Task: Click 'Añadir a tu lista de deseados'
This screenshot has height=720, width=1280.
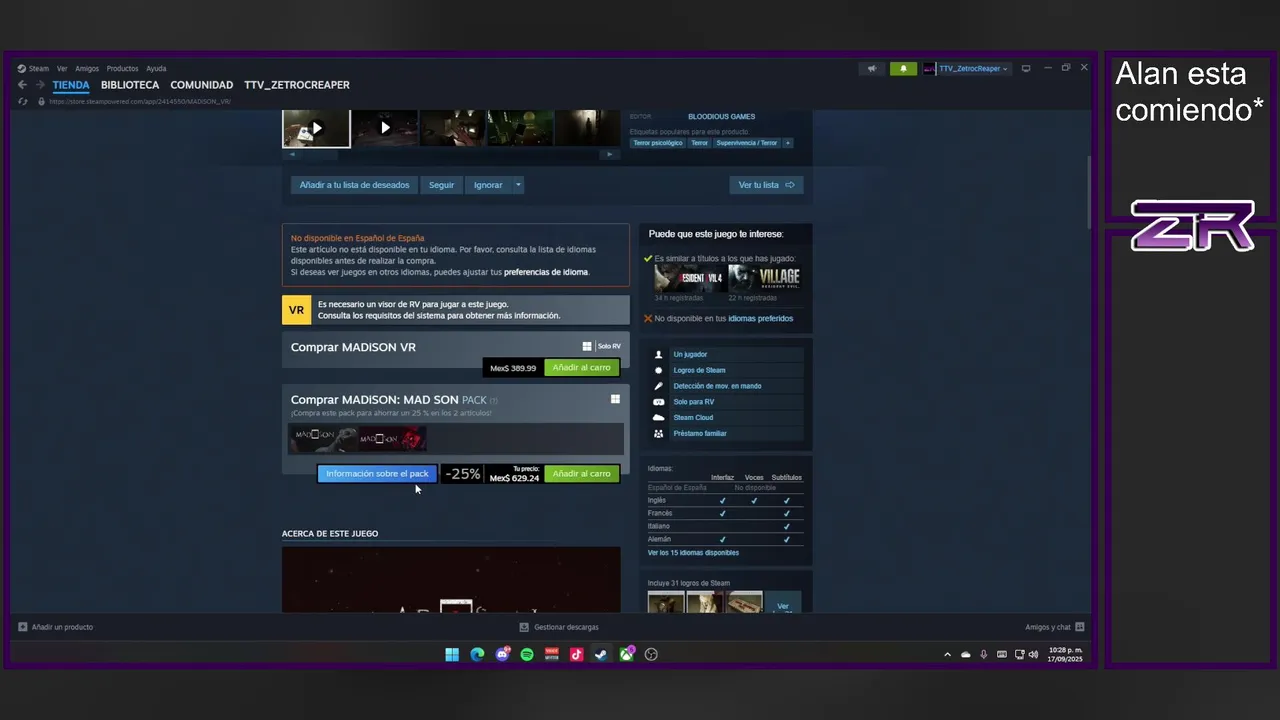Action: coord(354,185)
